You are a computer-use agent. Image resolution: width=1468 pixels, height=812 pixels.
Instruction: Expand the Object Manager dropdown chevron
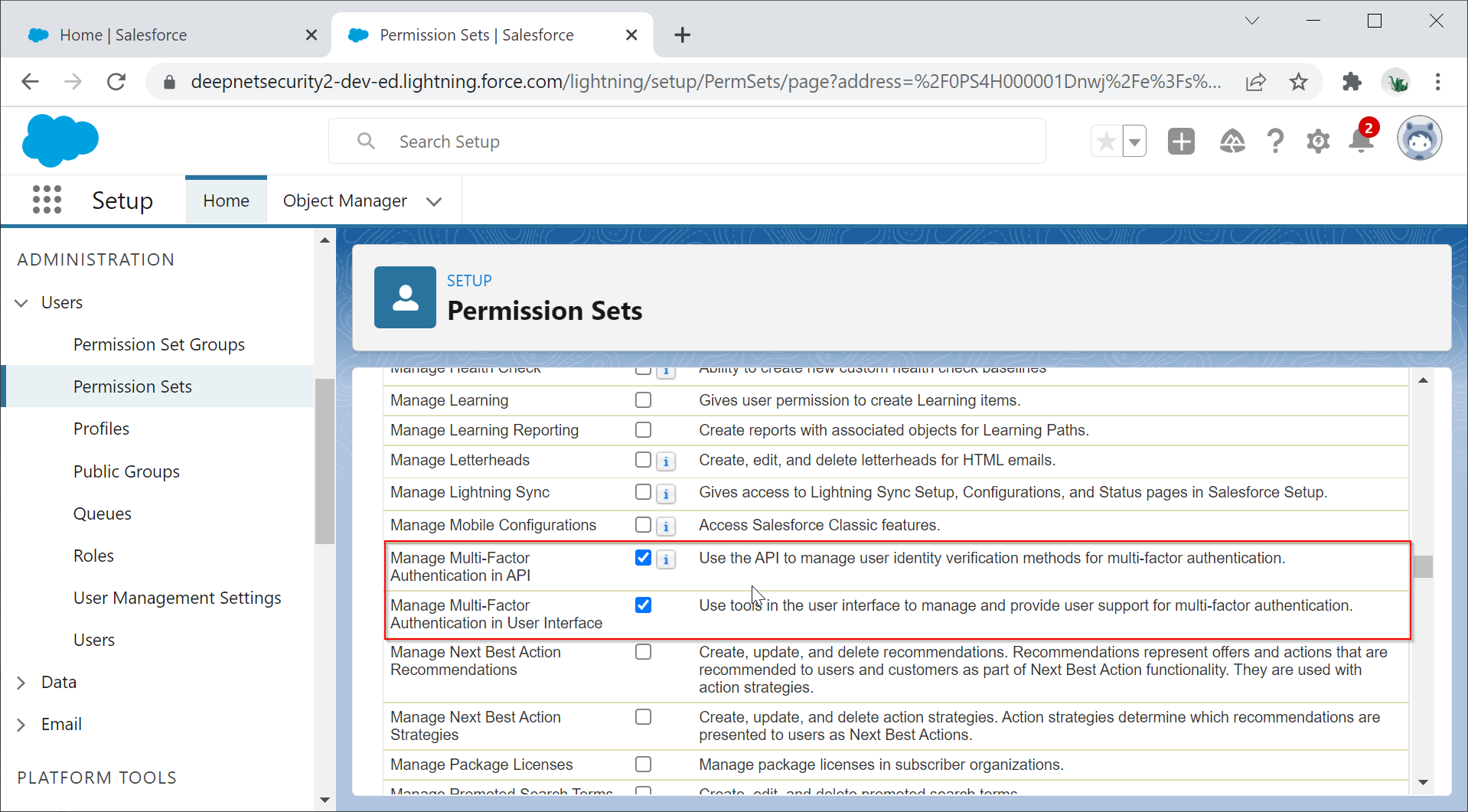(434, 201)
